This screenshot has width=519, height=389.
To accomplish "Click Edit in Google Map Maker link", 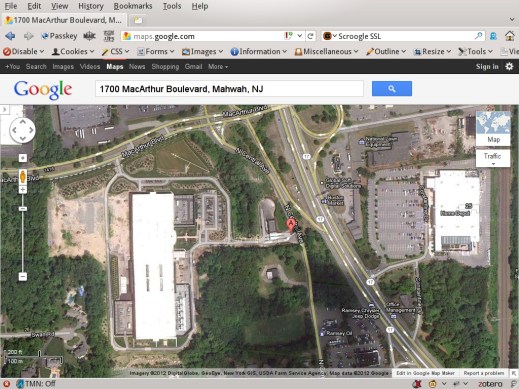I will click(x=425, y=373).
